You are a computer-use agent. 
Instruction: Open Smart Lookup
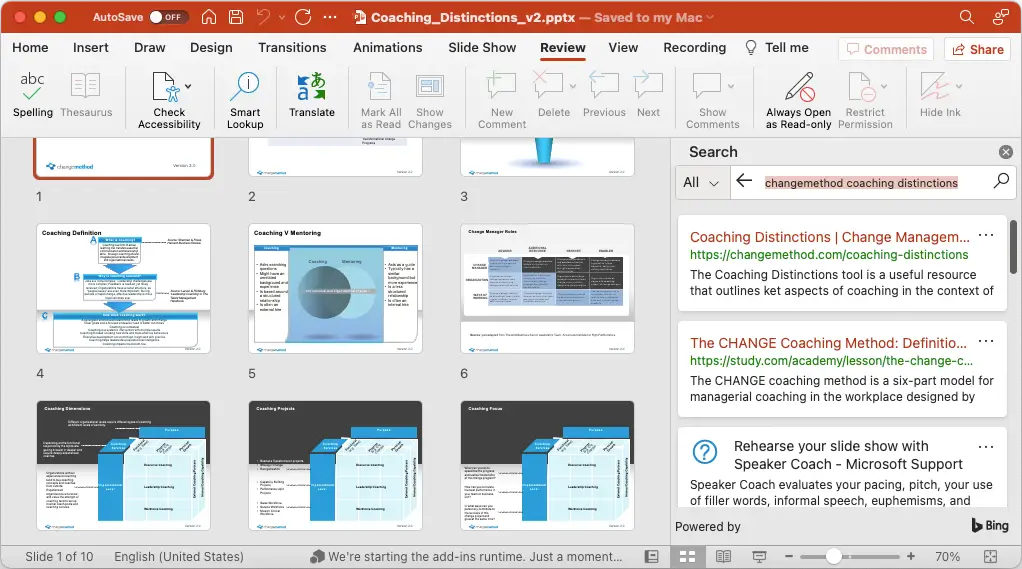(245, 100)
